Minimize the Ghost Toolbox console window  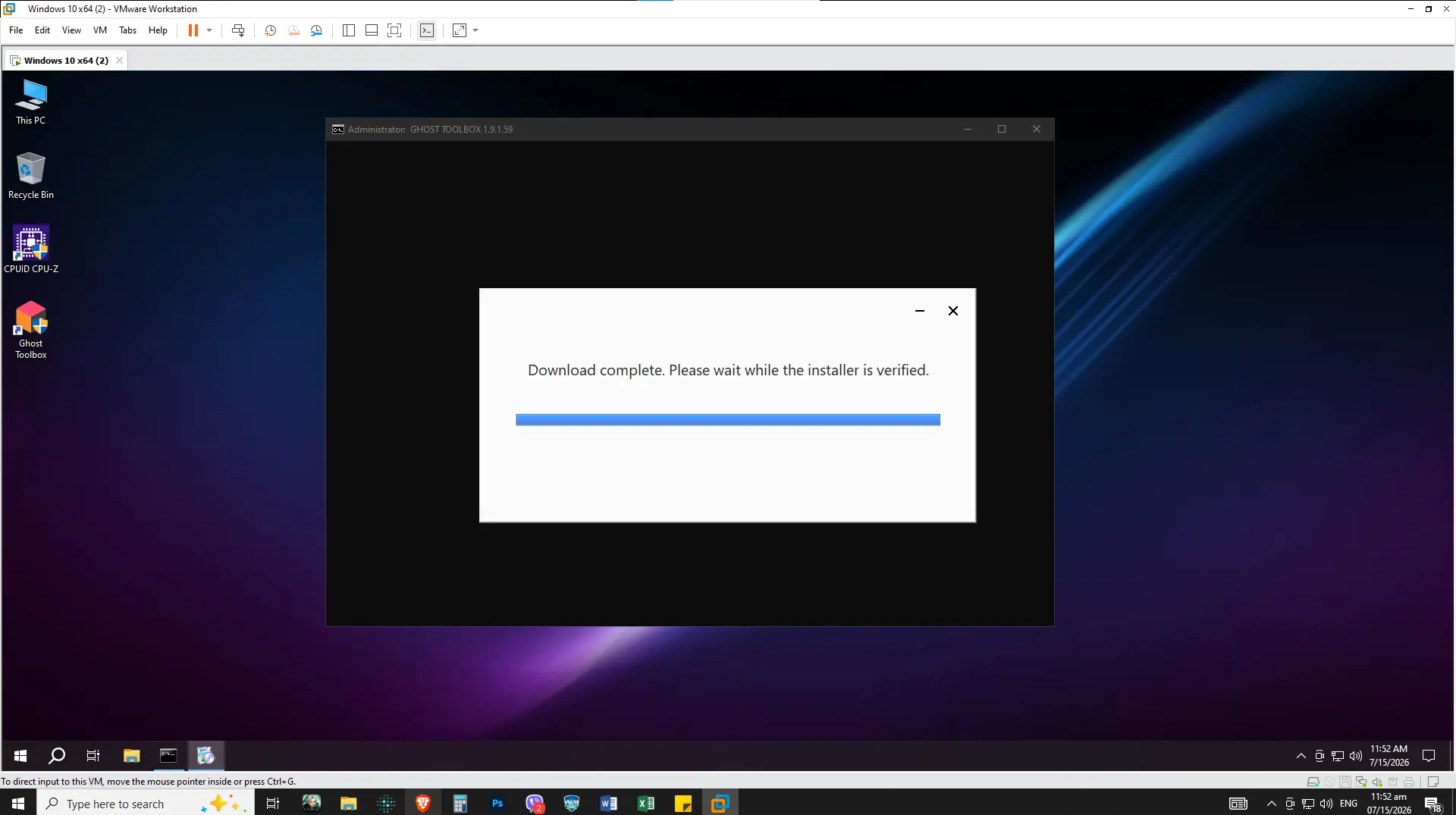tap(968, 130)
